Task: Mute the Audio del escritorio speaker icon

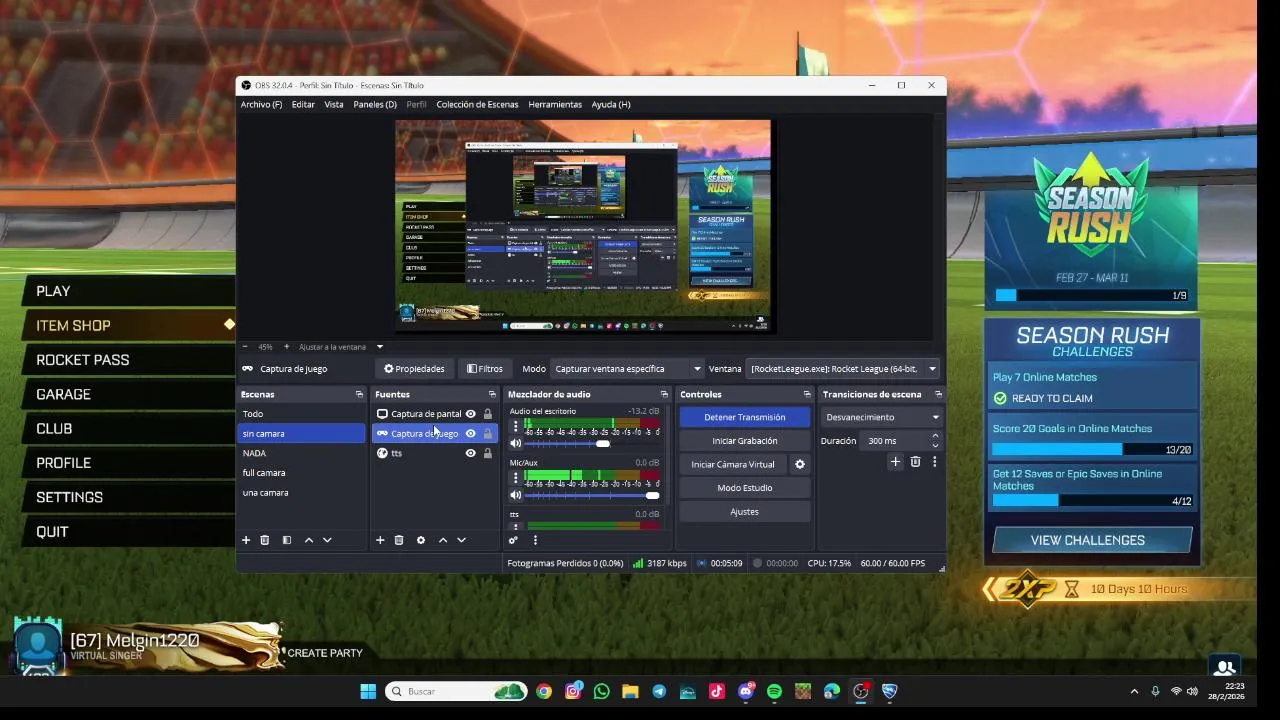Action: pyautogui.click(x=516, y=443)
